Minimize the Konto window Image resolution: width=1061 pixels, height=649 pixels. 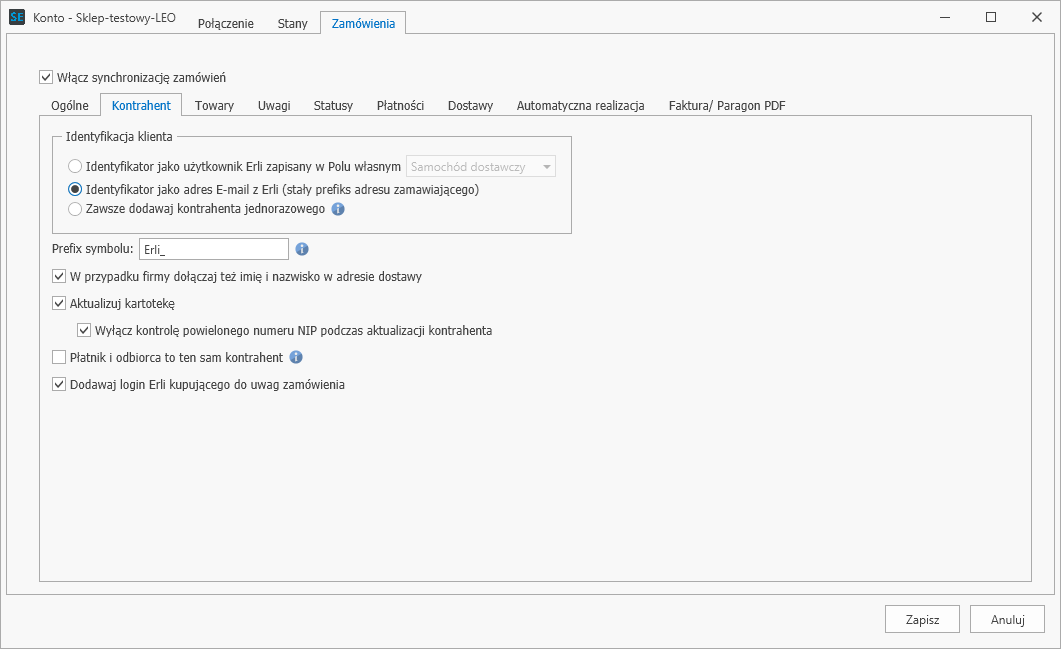point(945,17)
